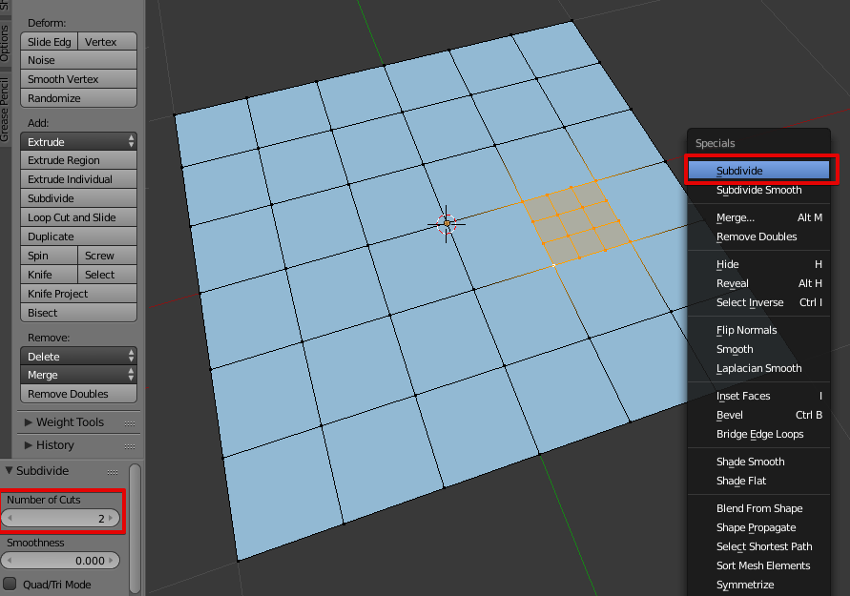Choose Shade Smooth in Specials menu
Viewport: 850px width, 596px height.
[x=759, y=462]
